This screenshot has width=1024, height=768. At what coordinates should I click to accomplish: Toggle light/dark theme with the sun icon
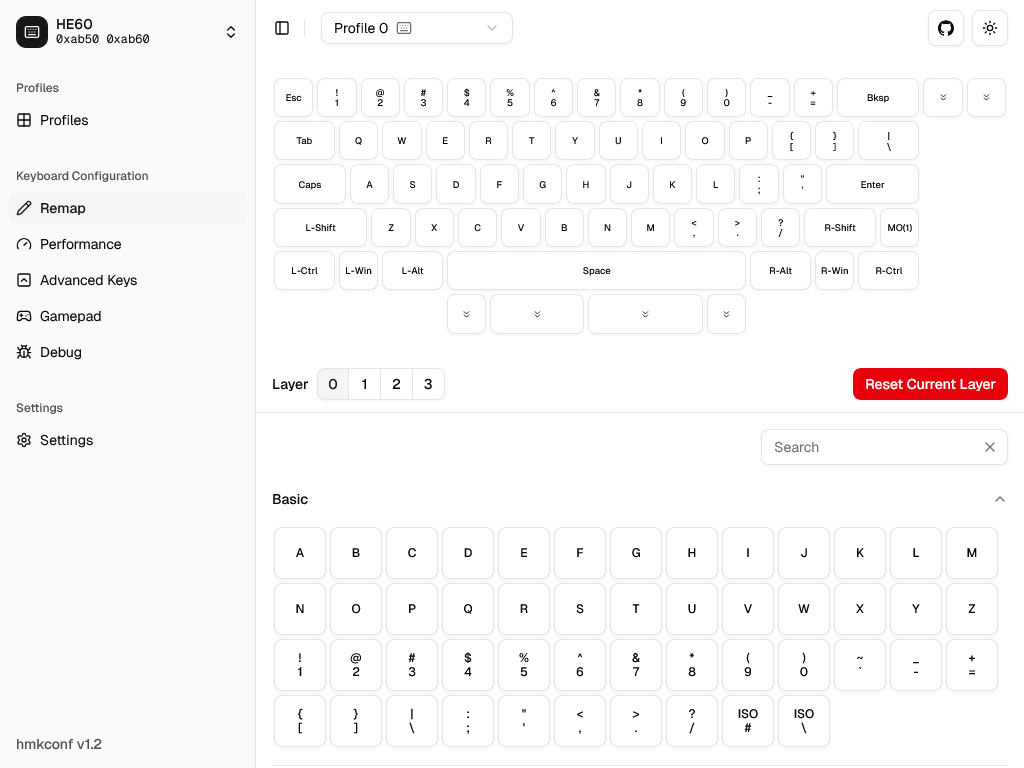[989, 28]
